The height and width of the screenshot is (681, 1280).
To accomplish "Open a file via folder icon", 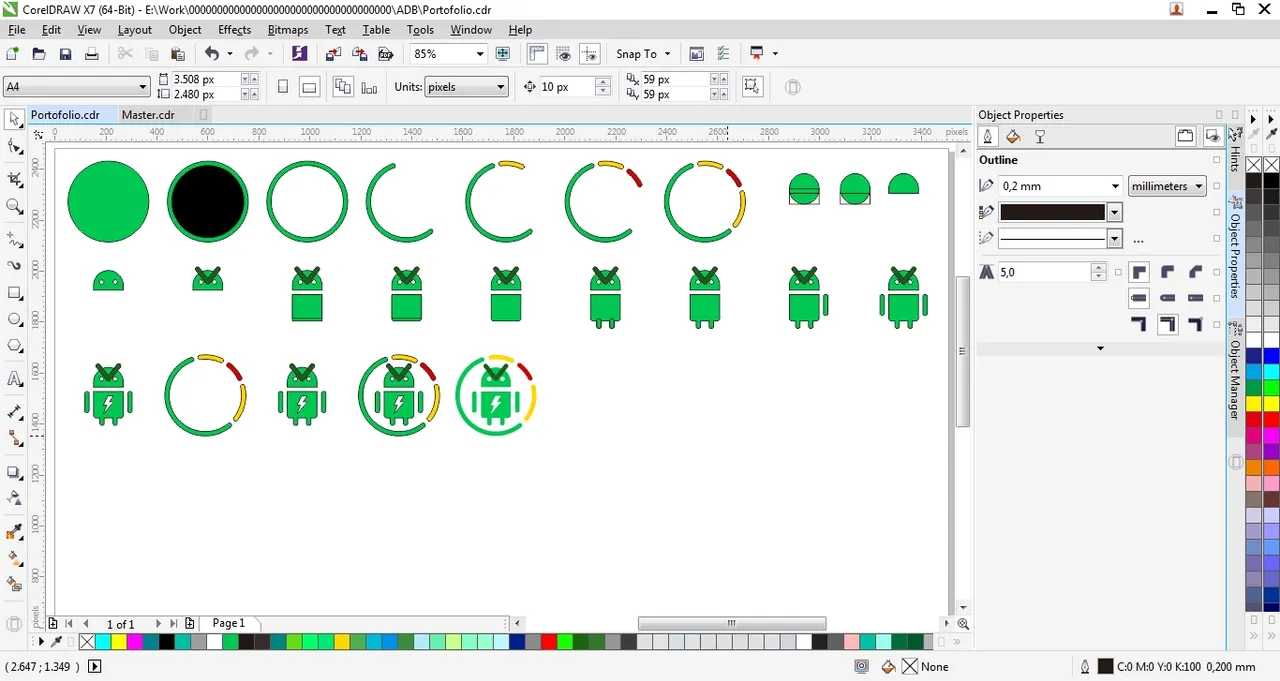I will pyautogui.click(x=39, y=54).
